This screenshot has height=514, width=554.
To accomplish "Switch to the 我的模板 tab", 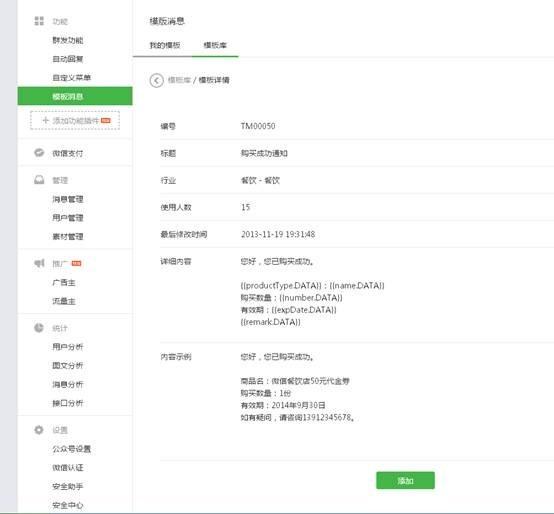I will coord(165,45).
